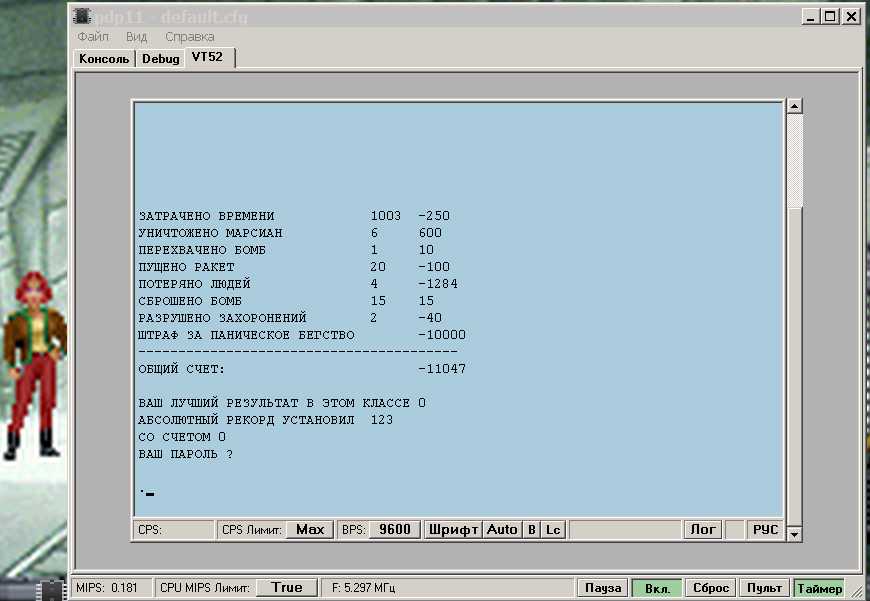Toggle the Пауза button
The image size is (870, 601).
(603, 588)
